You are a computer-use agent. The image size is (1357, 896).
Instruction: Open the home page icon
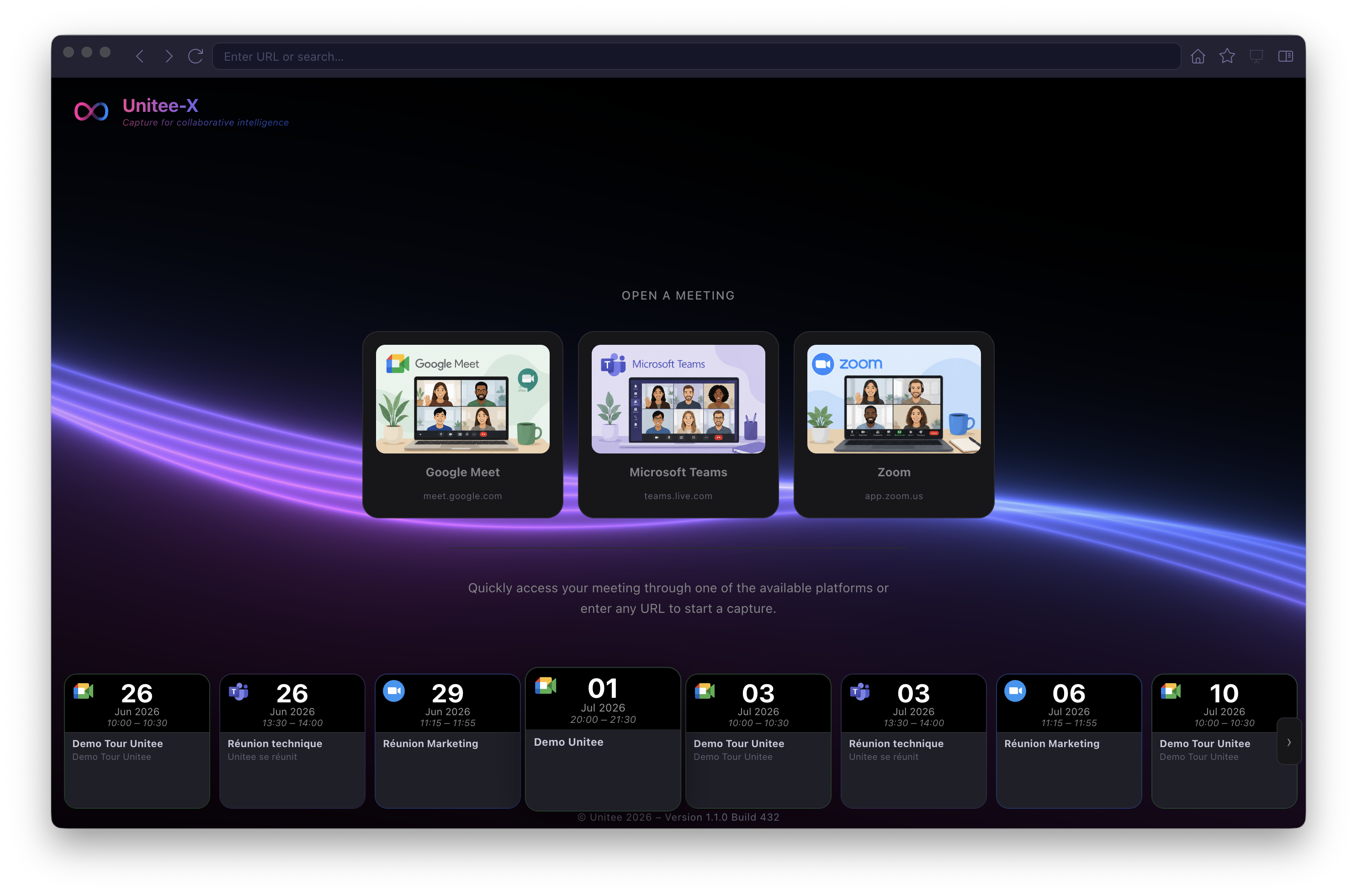point(1198,56)
